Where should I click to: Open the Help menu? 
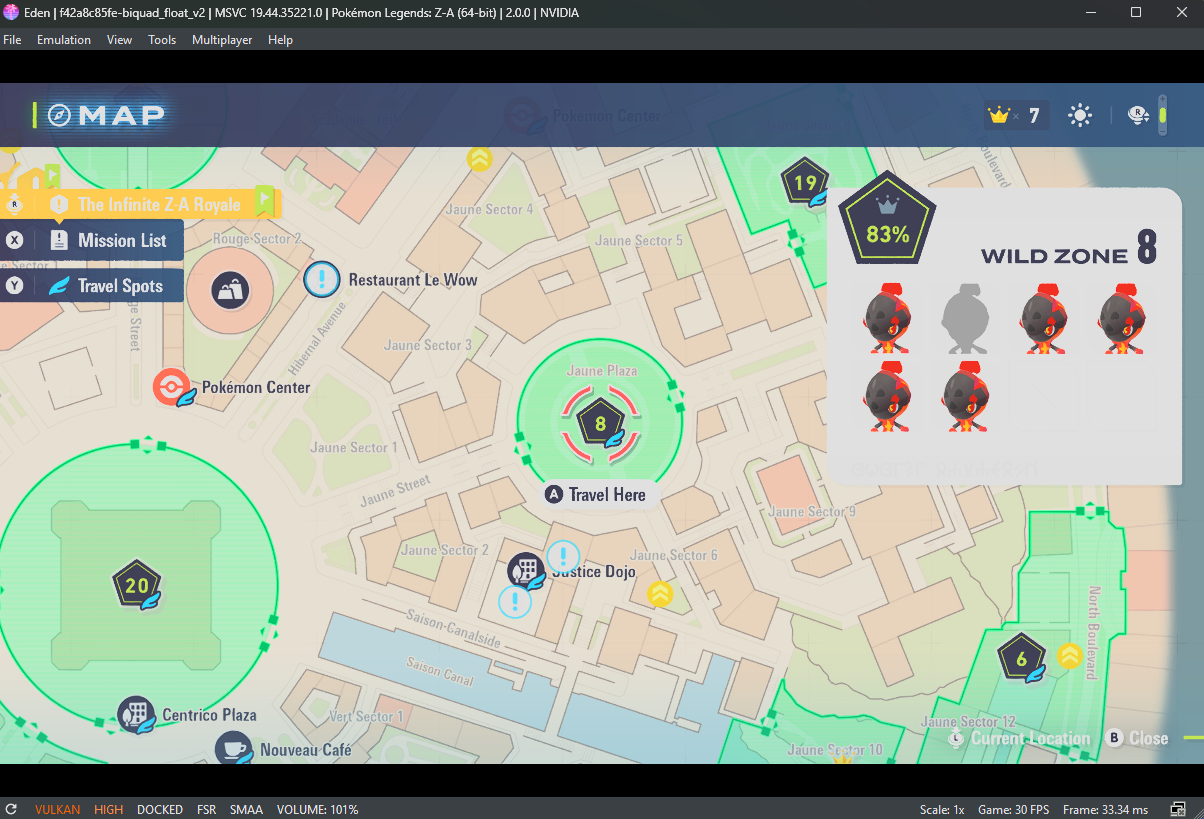(281, 40)
